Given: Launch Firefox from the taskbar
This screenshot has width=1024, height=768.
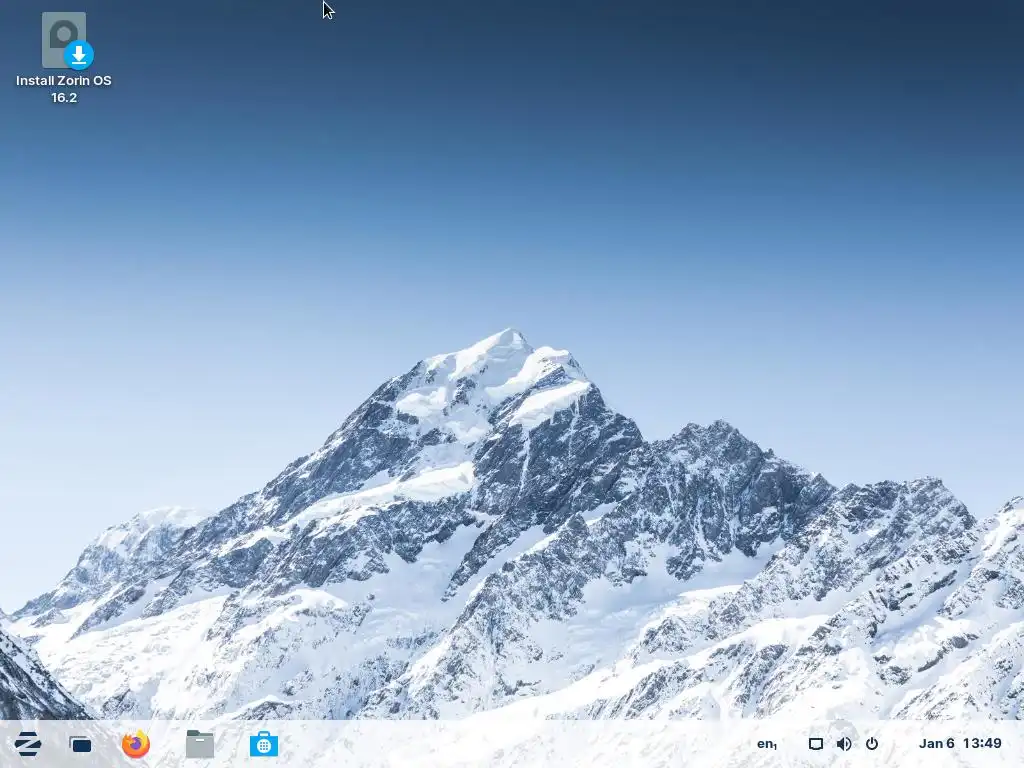Looking at the screenshot, I should point(136,744).
